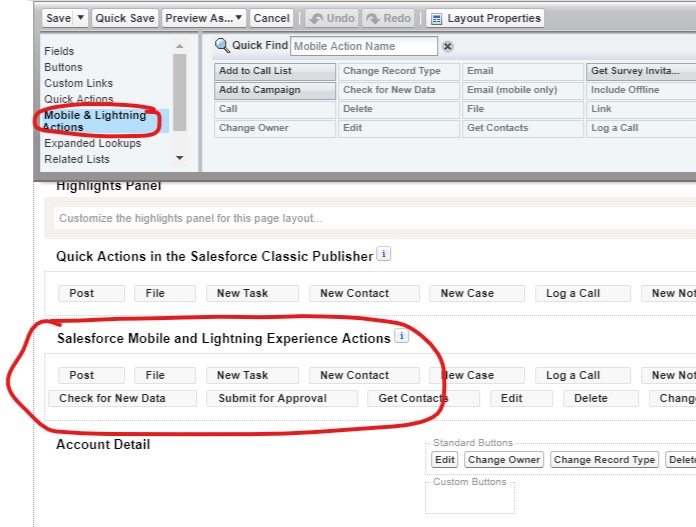Click the Quick Find magnifier icon
The image size is (696, 527).
(222, 45)
